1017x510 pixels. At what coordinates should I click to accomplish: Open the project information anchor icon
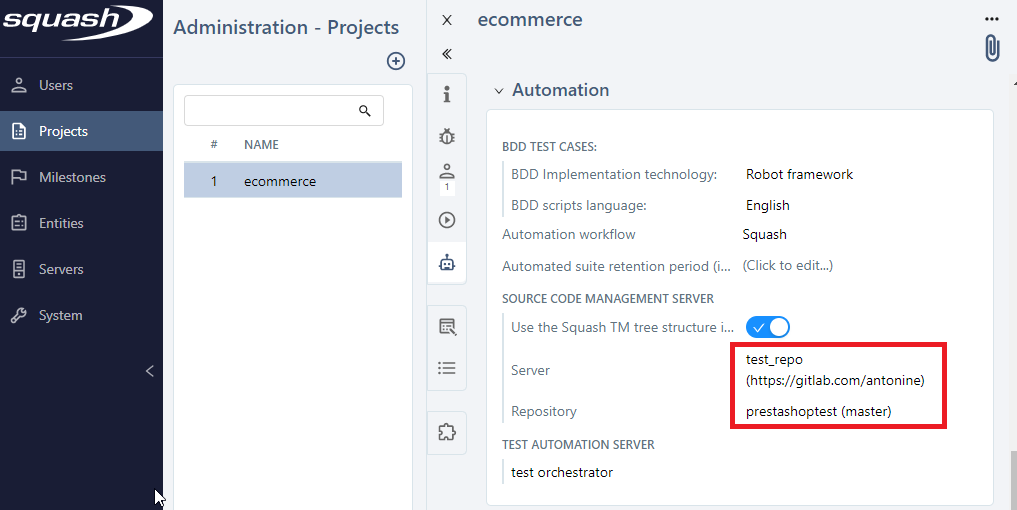pyautogui.click(x=447, y=94)
